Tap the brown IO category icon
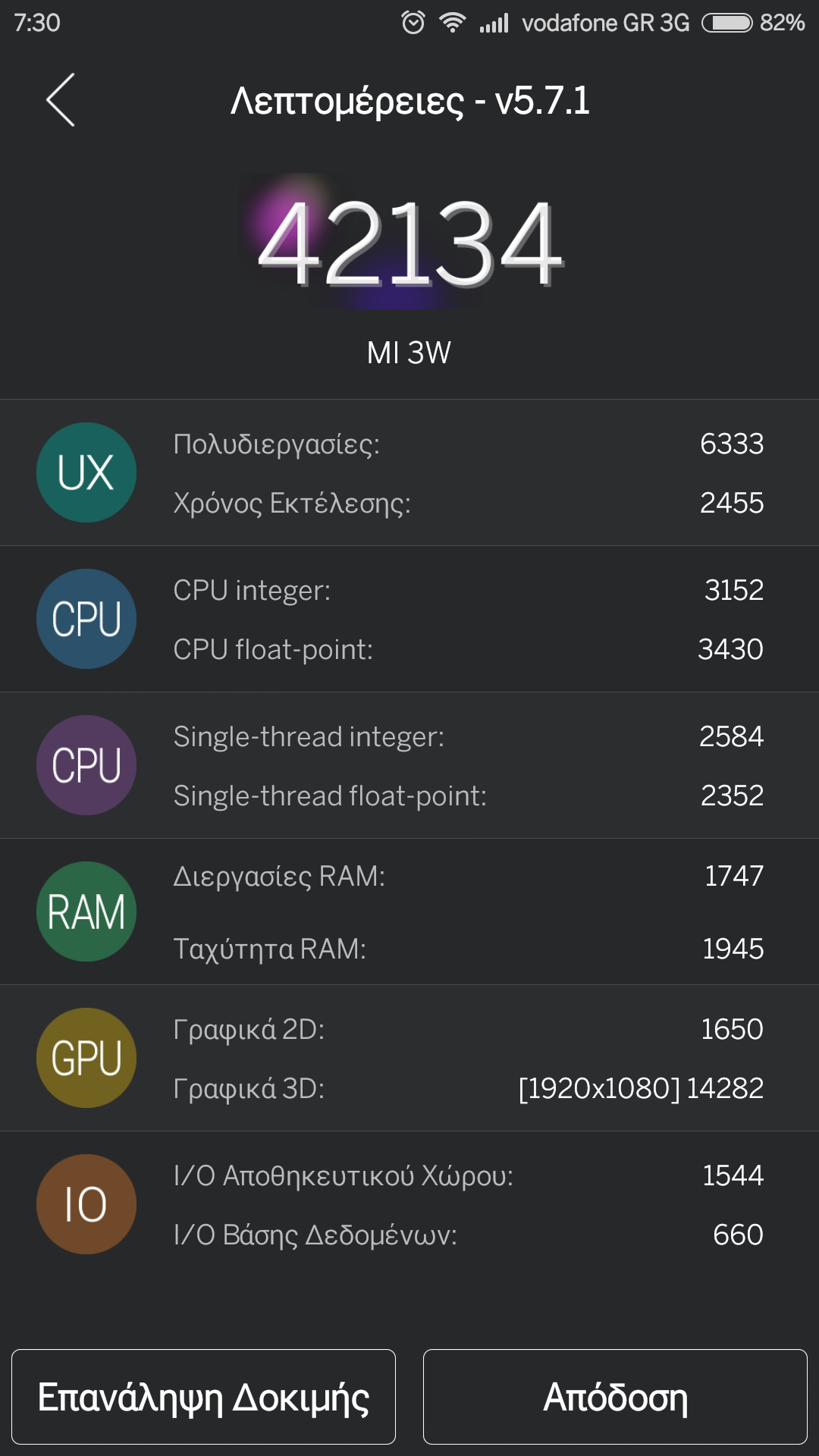 (x=86, y=1204)
